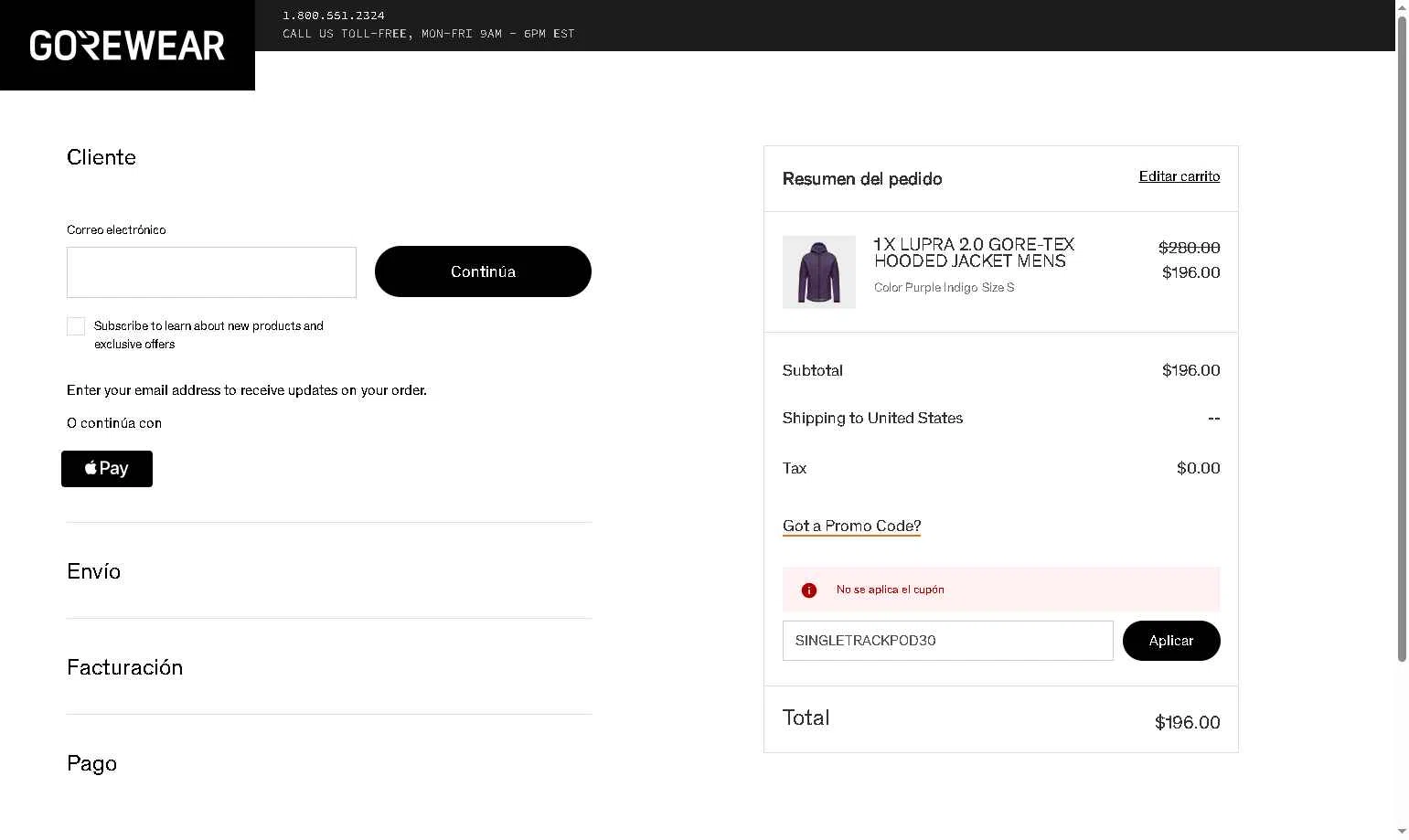
Task: Click the red coupon error info icon
Action: click(809, 590)
